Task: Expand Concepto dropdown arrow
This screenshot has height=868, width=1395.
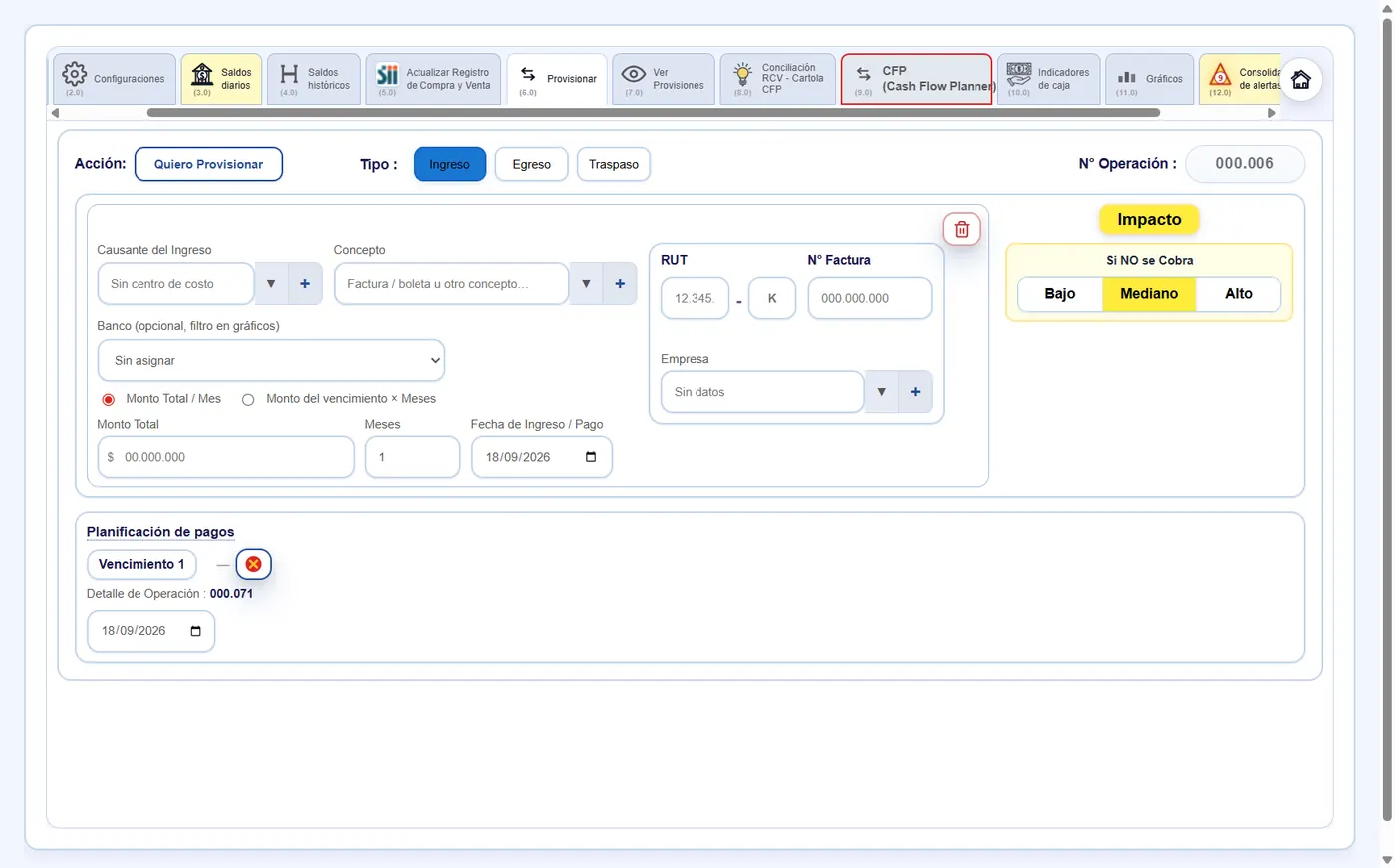Action: click(x=586, y=284)
